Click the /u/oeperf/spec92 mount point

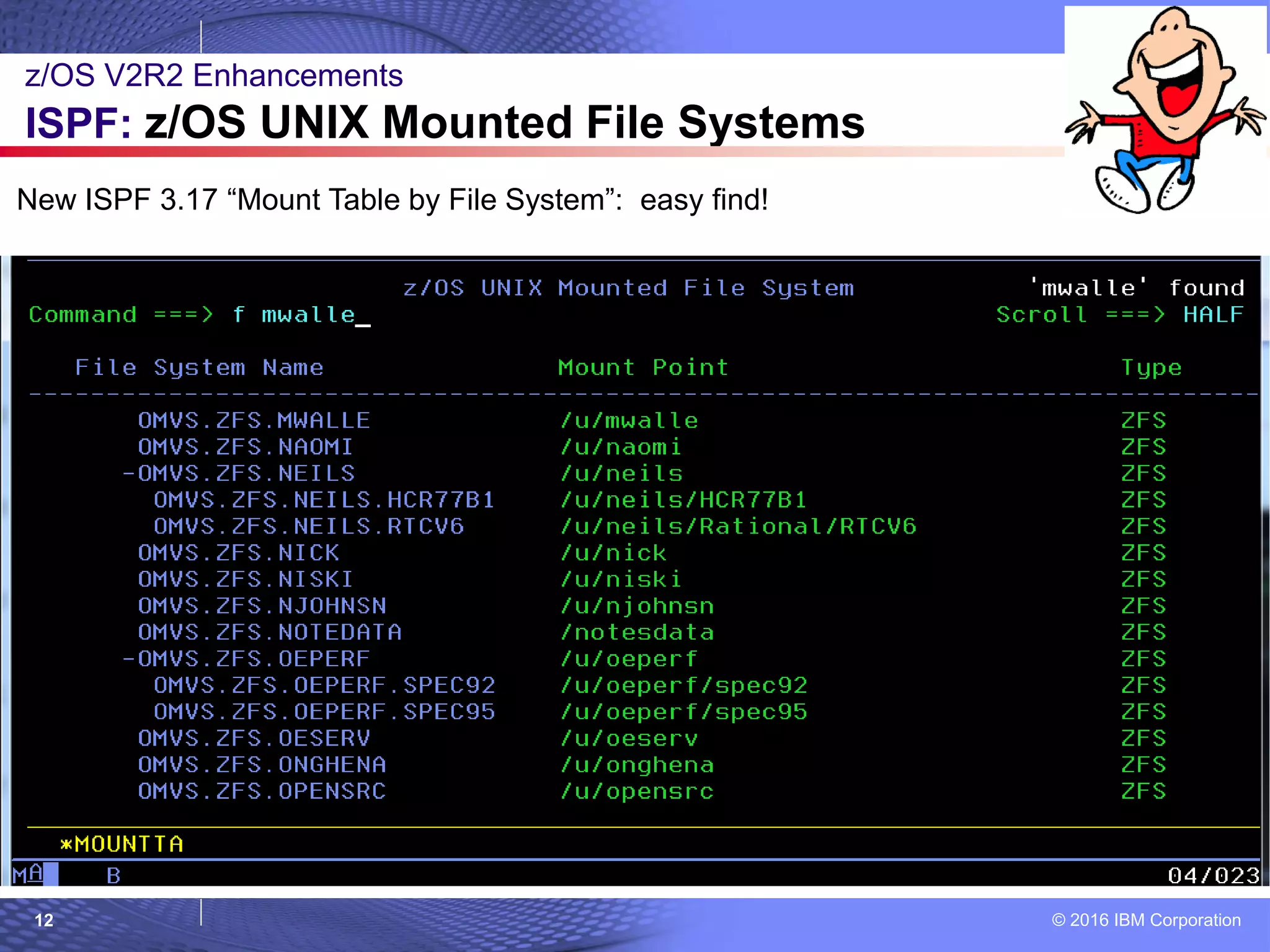[x=683, y=685]
